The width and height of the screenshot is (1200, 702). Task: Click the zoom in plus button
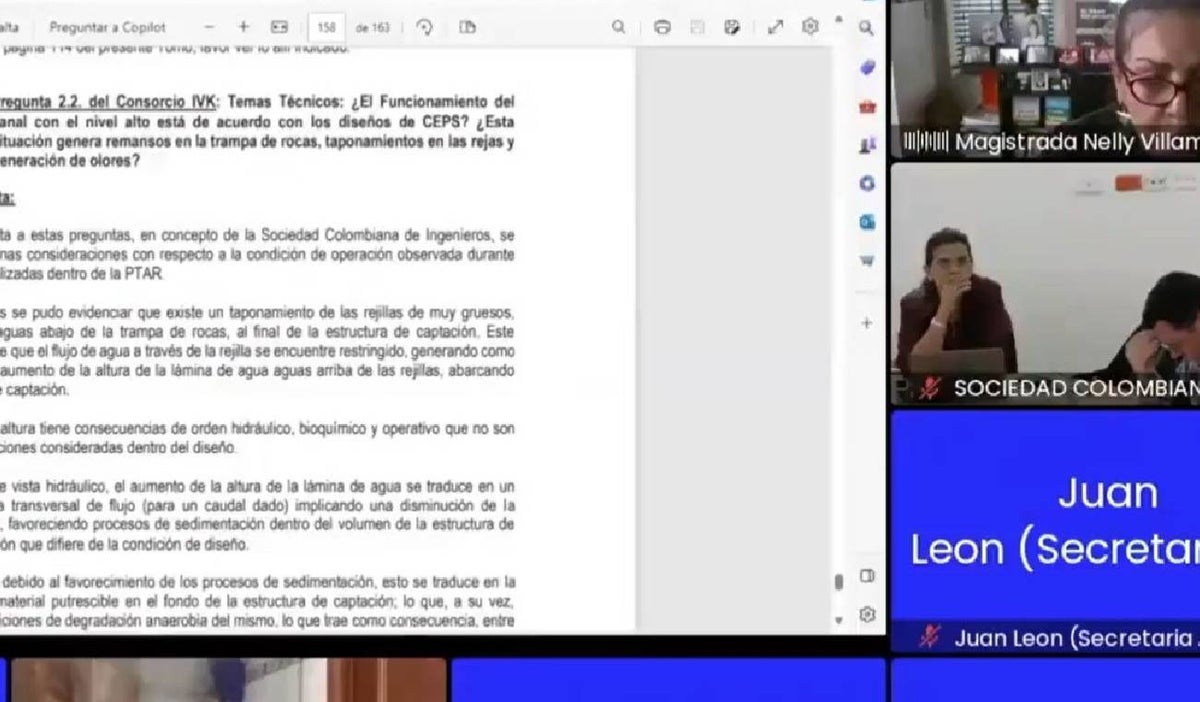pyautogui.click(x=243, y=27)
